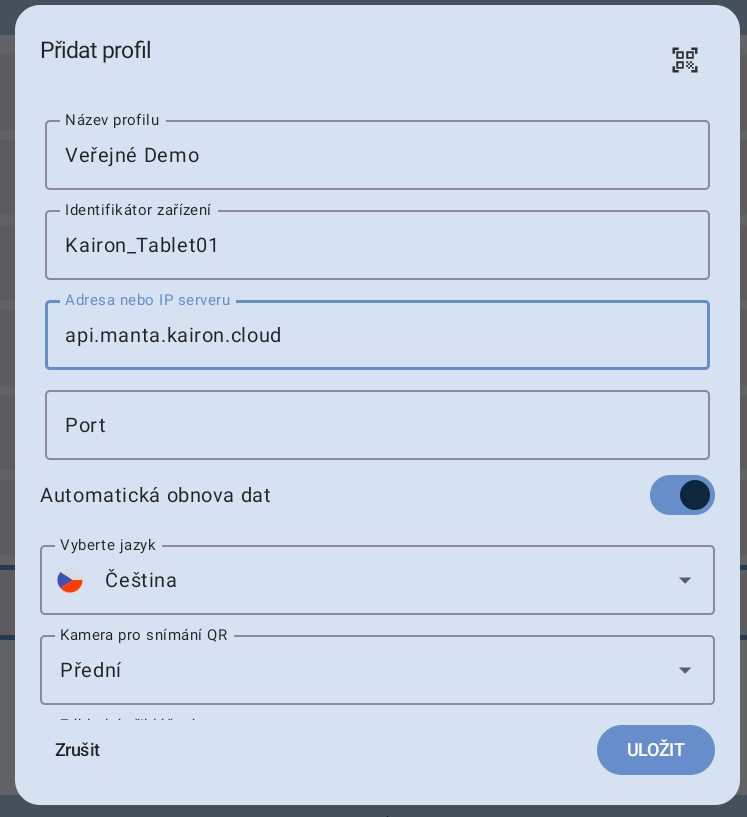Click the Vyberte jazyk floating label

tap(108, 545)
